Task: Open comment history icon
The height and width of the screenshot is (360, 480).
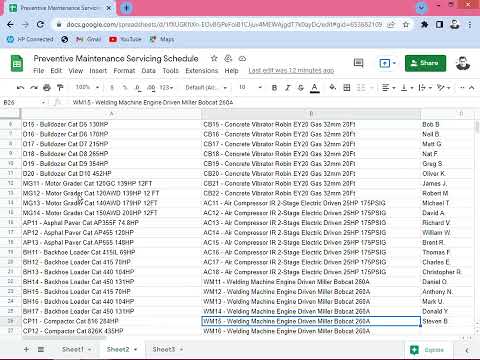Action: pos(358,63)
